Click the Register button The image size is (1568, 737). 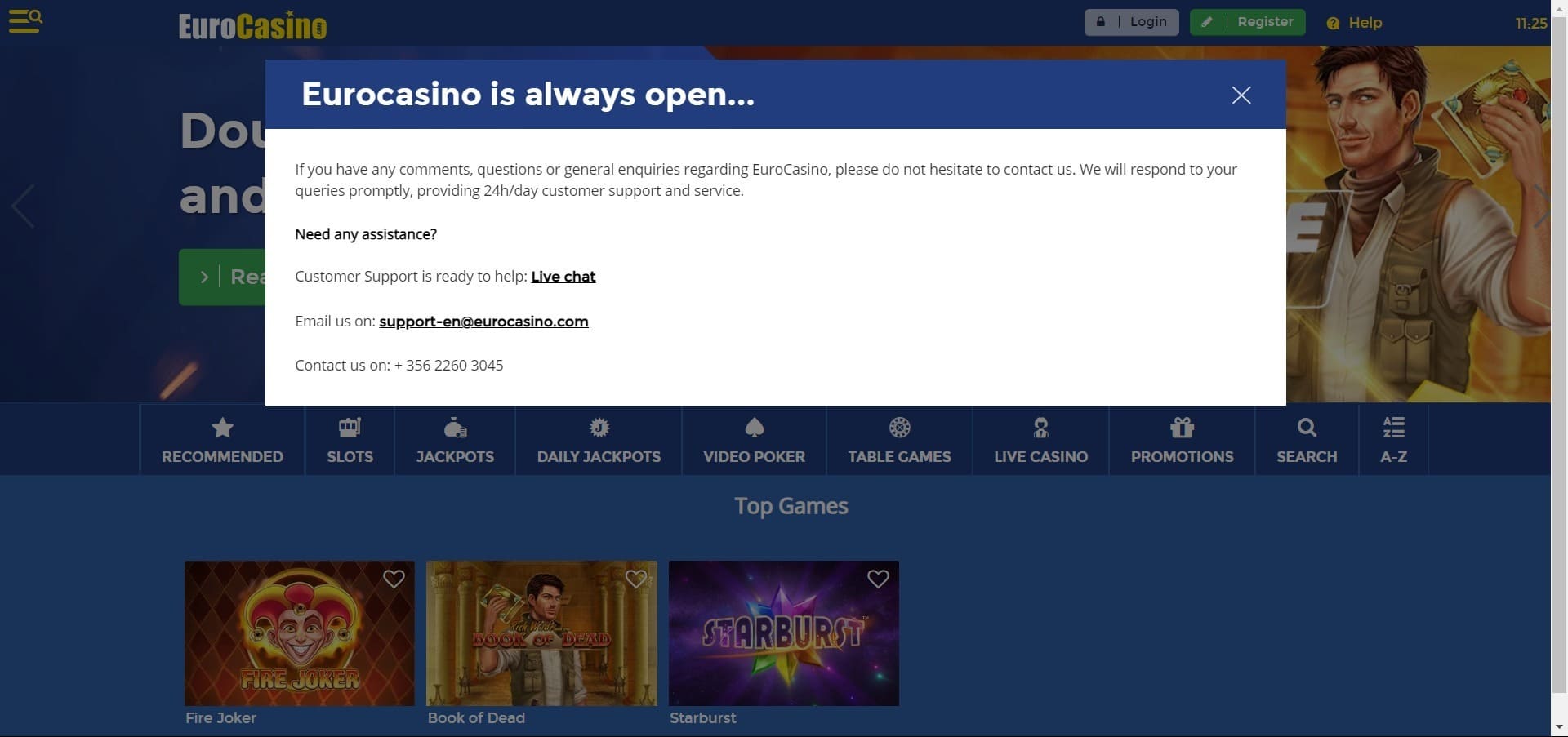(1247, 22)
